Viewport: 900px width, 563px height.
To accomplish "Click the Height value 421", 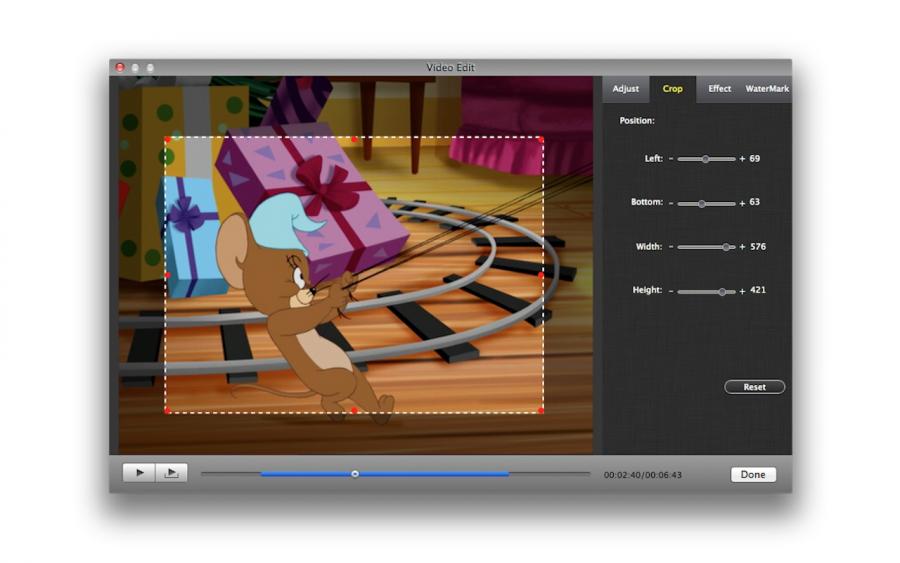I will click(758, 290).
